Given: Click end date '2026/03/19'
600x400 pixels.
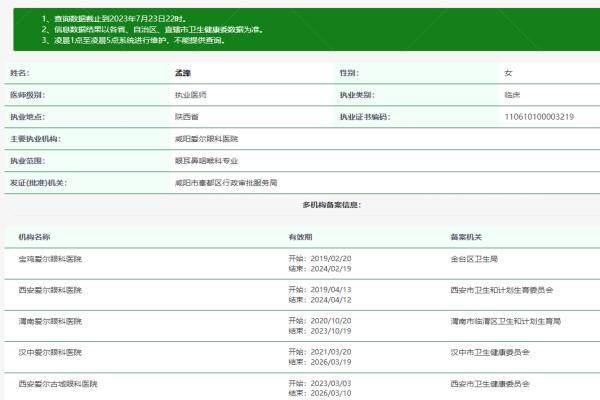Looking at the screenshot, I should tap(331, 362).
